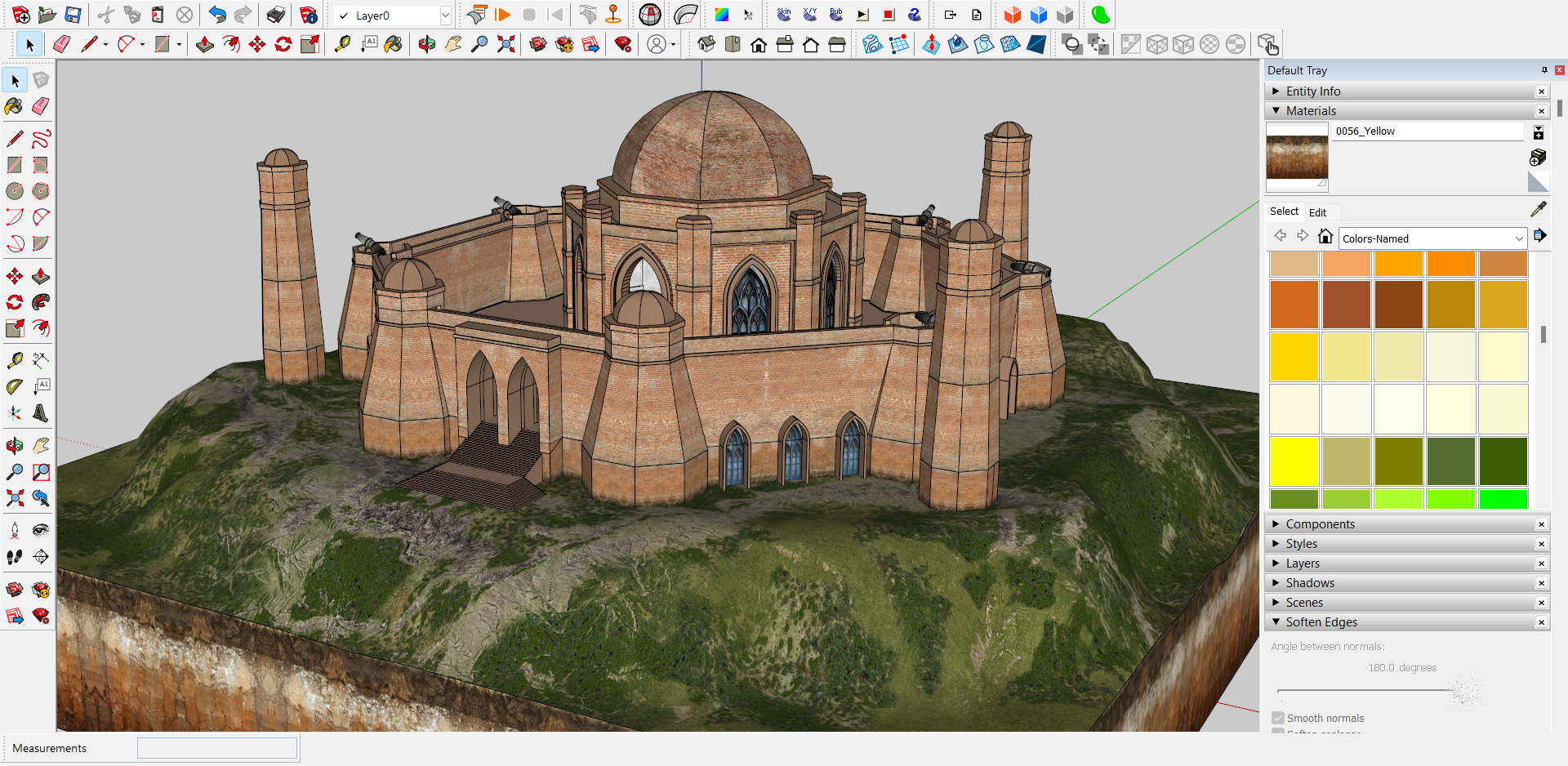Close the Scenes panel
This screenshot has width=1568, height=766.
(1541, 603)
